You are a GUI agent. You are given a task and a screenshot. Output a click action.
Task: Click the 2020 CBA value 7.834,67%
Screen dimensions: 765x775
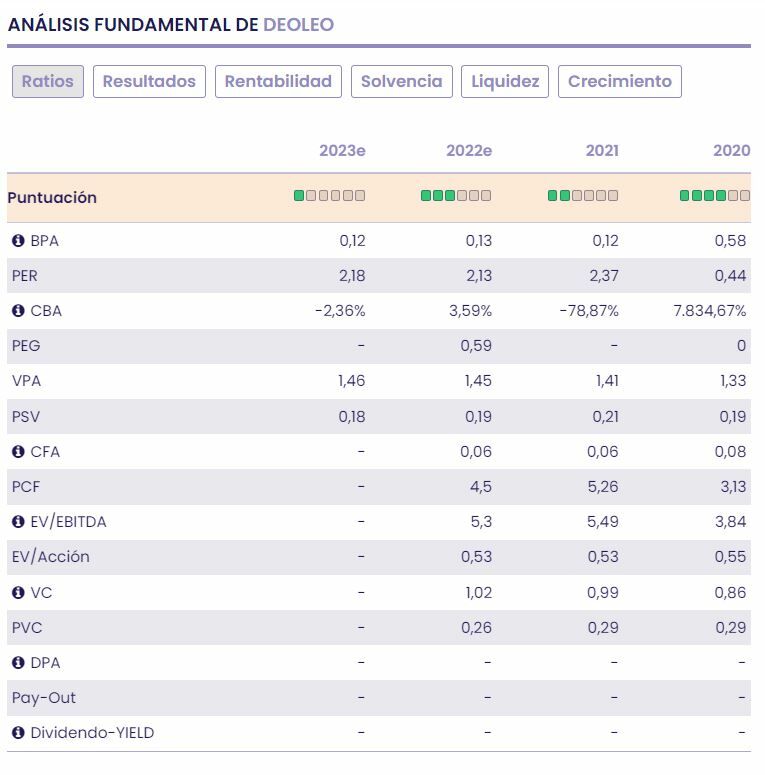(x=710, y=311)
